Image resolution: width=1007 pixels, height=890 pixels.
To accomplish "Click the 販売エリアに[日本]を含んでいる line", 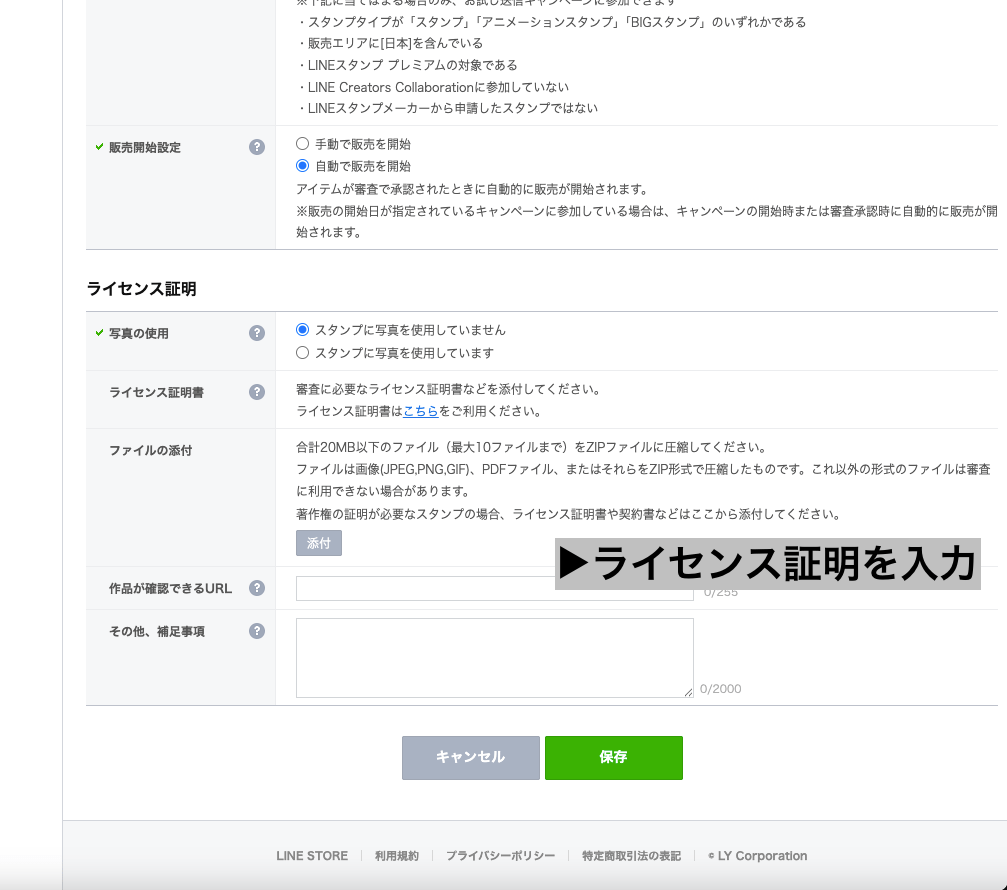I will coord(390,43).
